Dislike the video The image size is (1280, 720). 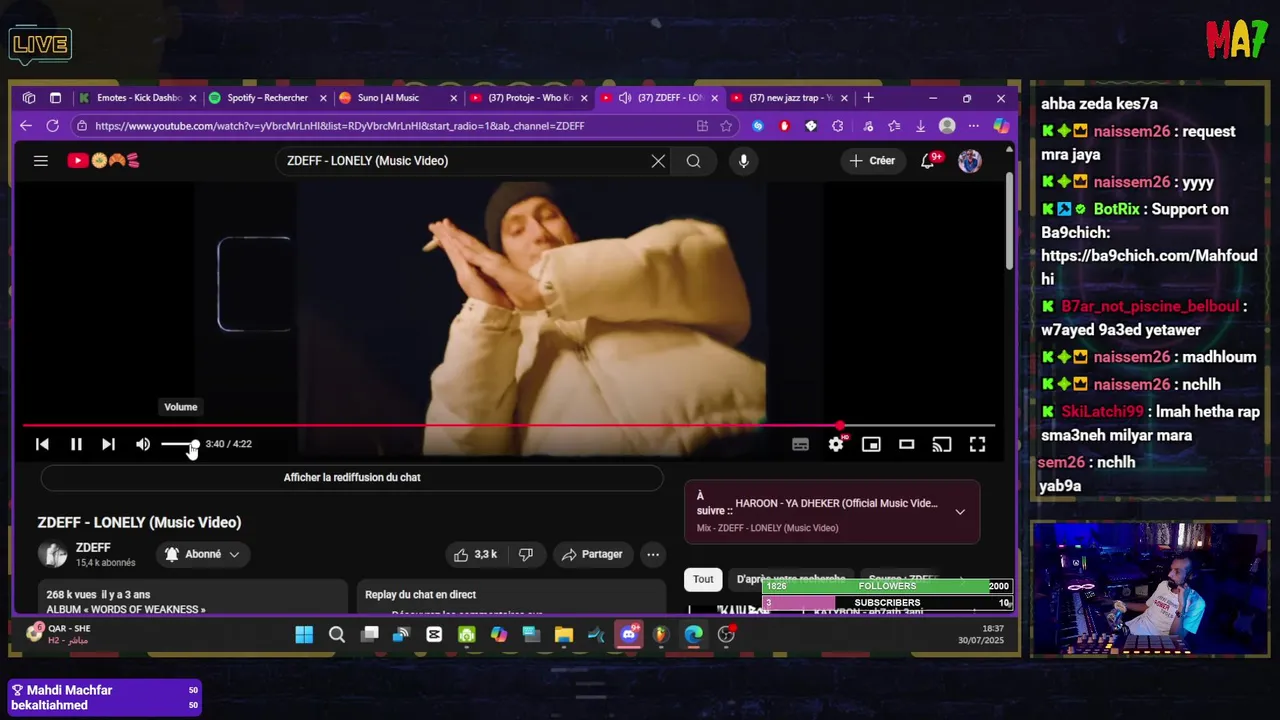[x=526, y=554]
